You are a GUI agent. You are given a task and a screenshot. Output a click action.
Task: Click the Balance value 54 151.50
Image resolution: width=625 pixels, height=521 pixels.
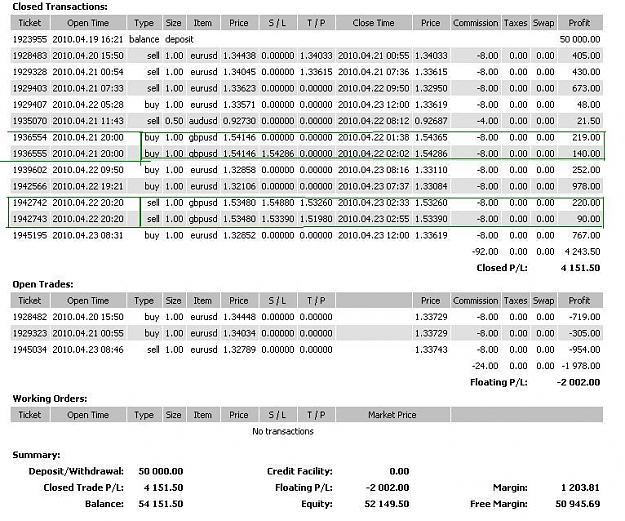(x=161, y=504)
